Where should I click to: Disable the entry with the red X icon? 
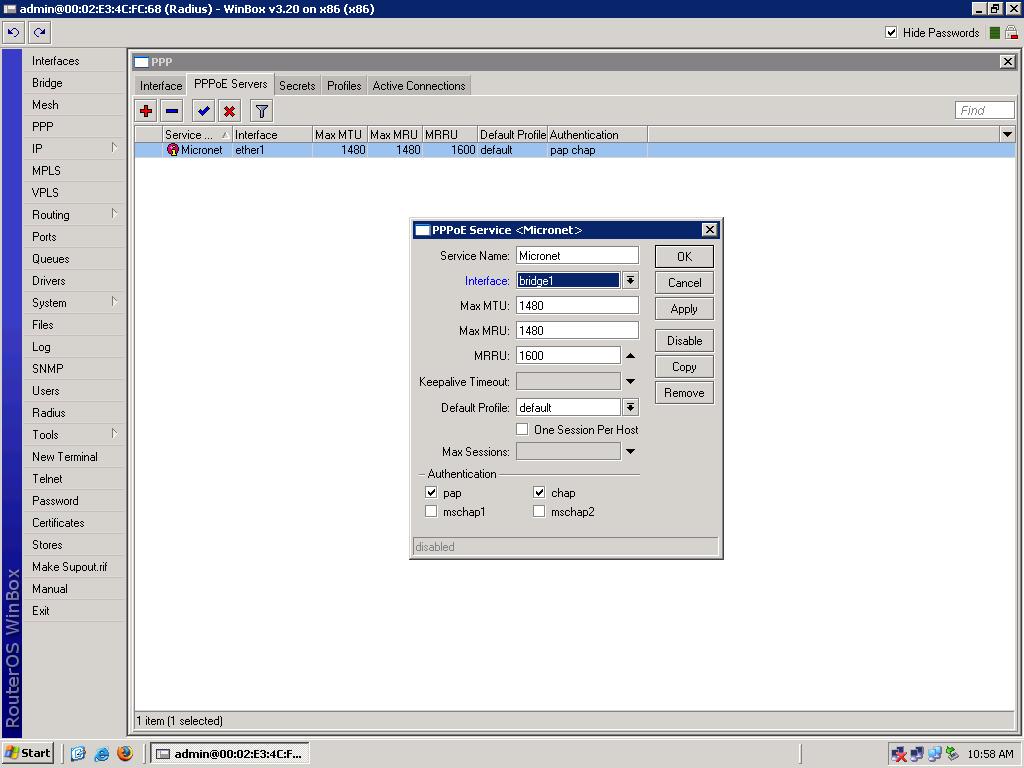pyautogui.click(x=229, y=111)
